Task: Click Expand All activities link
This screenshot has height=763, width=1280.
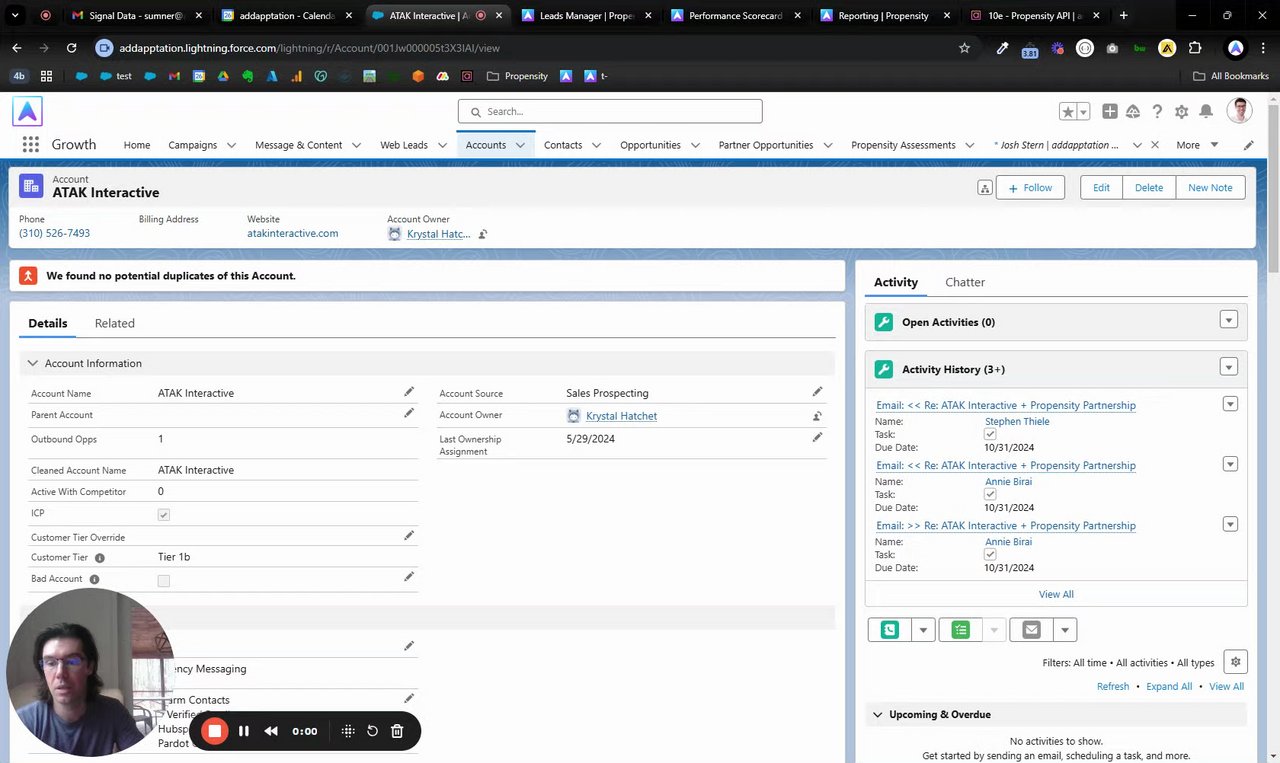Action: pyautogui.click(x=1169, y=686)
